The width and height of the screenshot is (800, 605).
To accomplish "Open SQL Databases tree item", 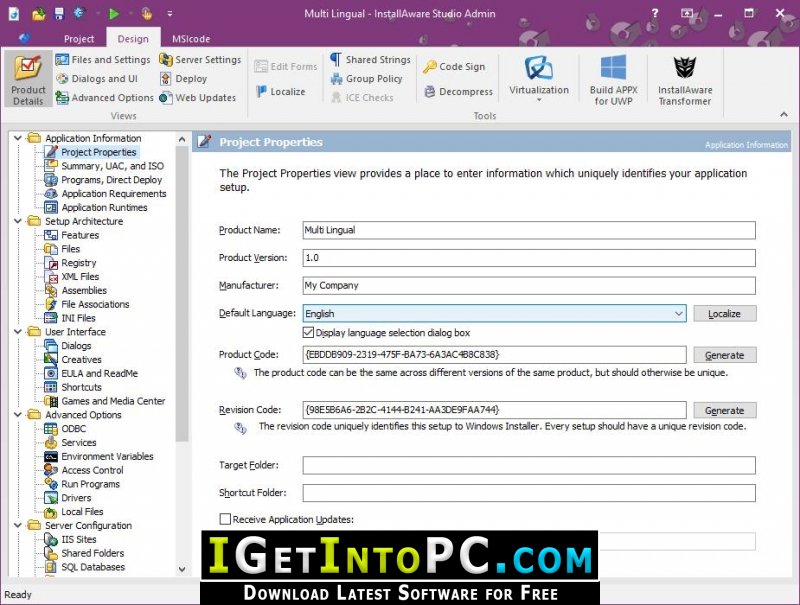I will (x=85, y=567).
